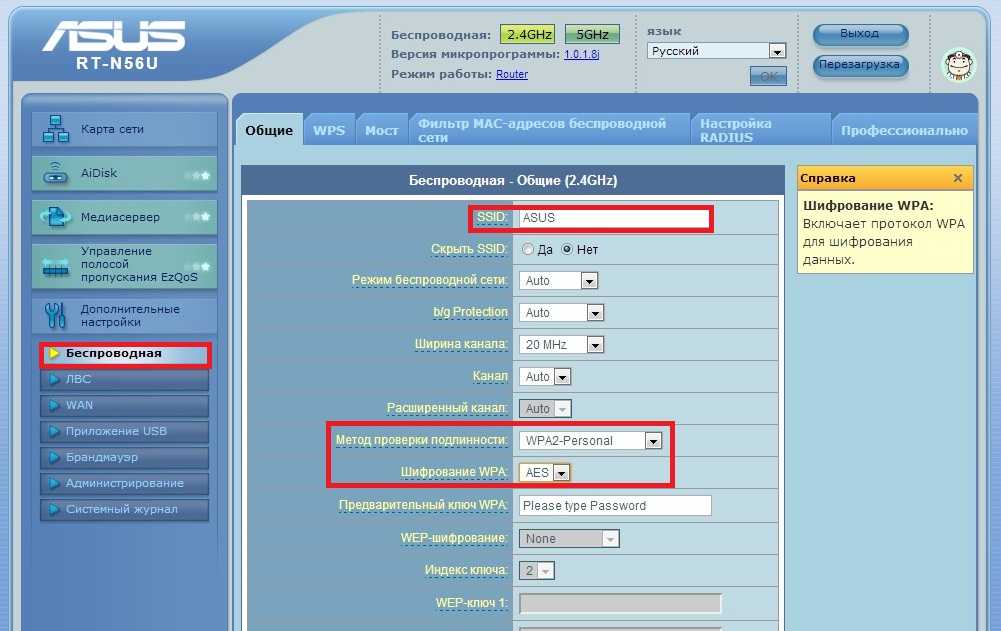Image resolution: width=1001 pixels, height=631 pixels.
Task: Open the Шифрование WPA AES dropdown
Action: click(x=544, y=472)
